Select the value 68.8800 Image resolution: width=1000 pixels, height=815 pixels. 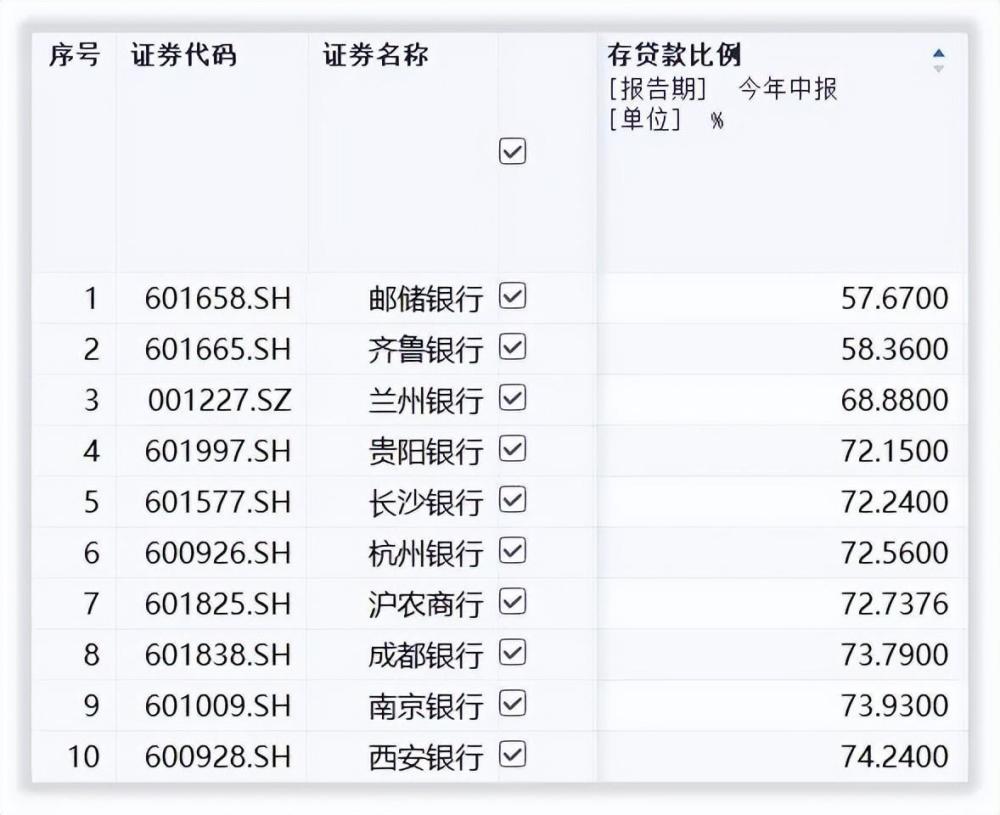[895, 400]
